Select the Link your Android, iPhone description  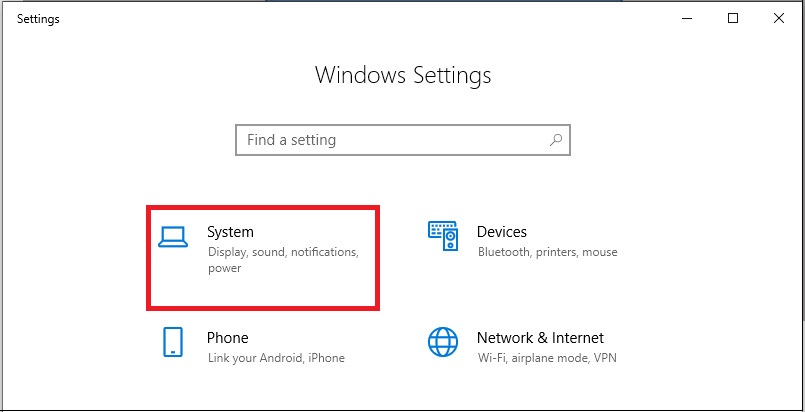276,358
